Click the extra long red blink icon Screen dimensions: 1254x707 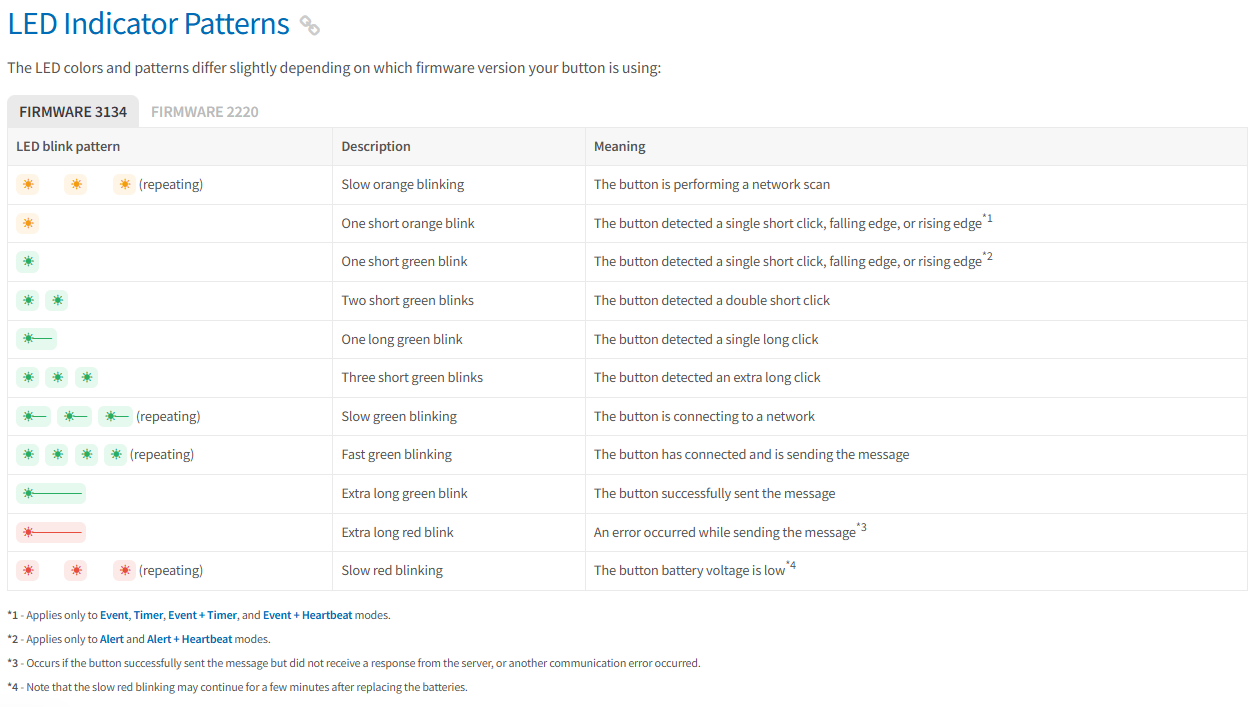(x=51, y=532)
